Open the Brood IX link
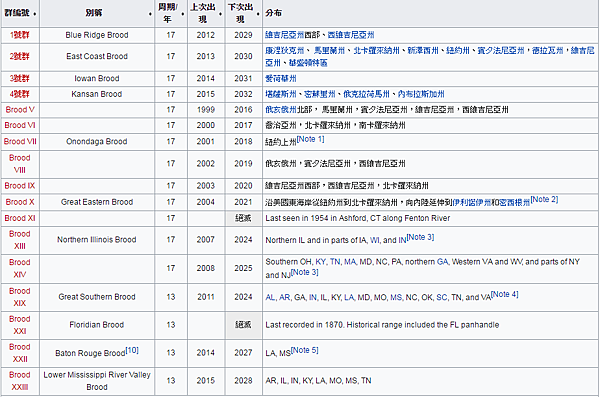This screenshot has height=397, width=600. [20, 186]
